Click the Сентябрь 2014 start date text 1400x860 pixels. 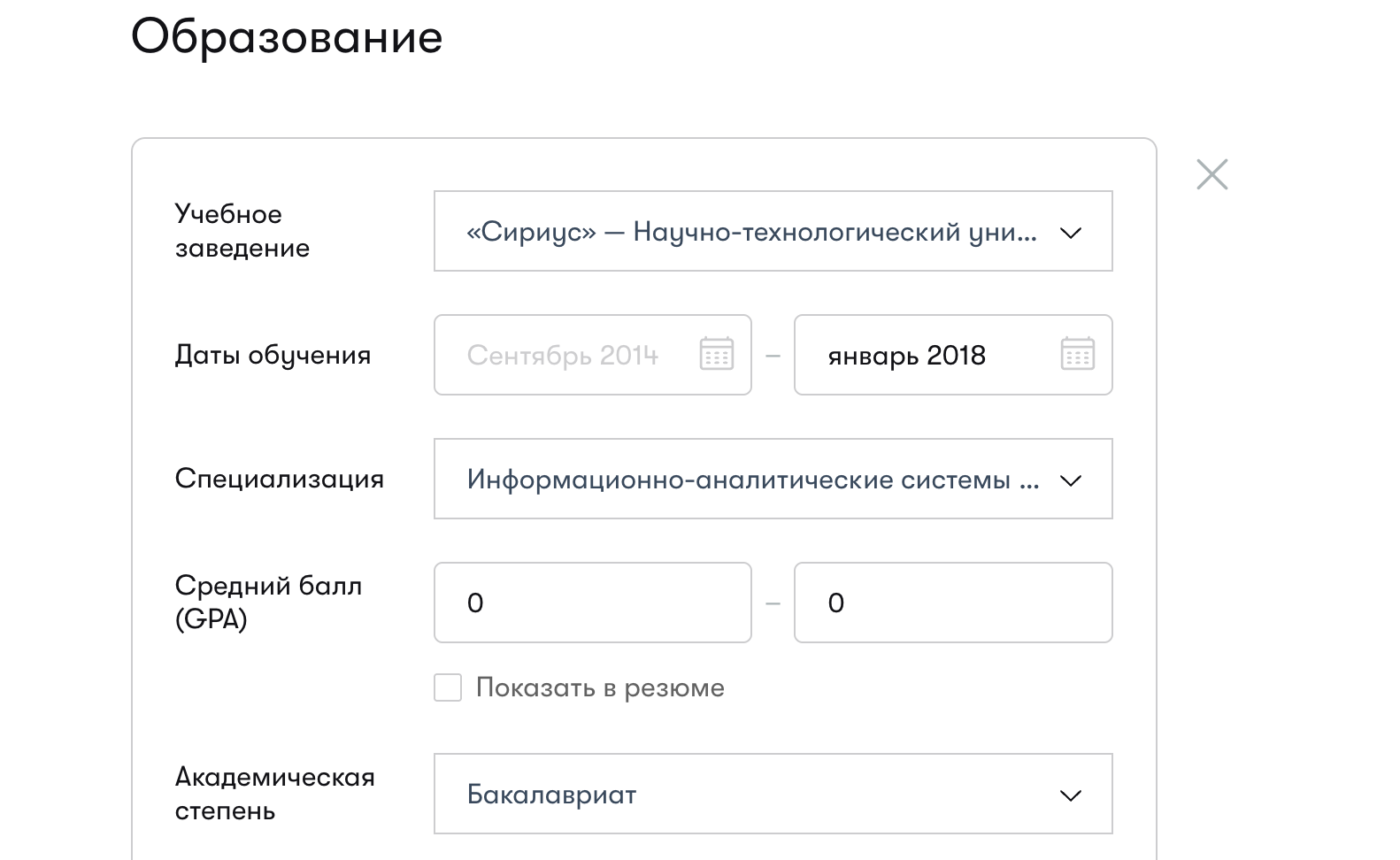tap(563, 355)
